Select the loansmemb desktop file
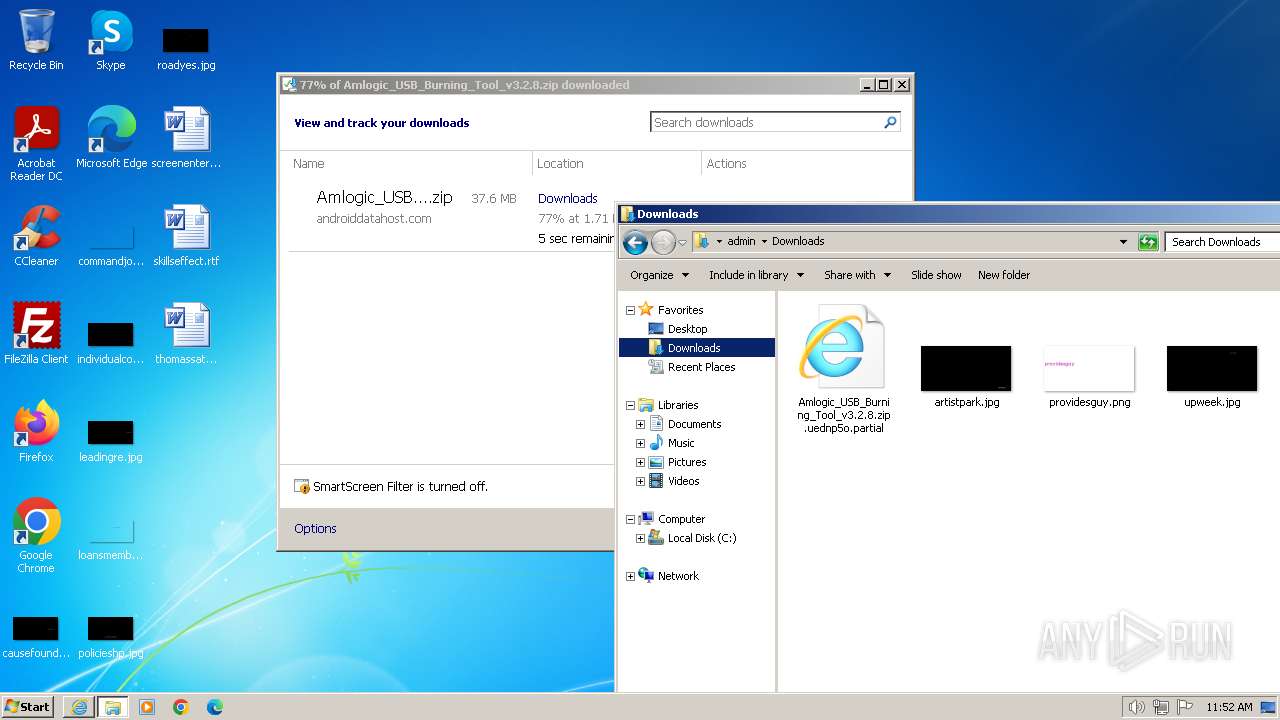This screenshot has width=1280, height=720. point(111,540)
